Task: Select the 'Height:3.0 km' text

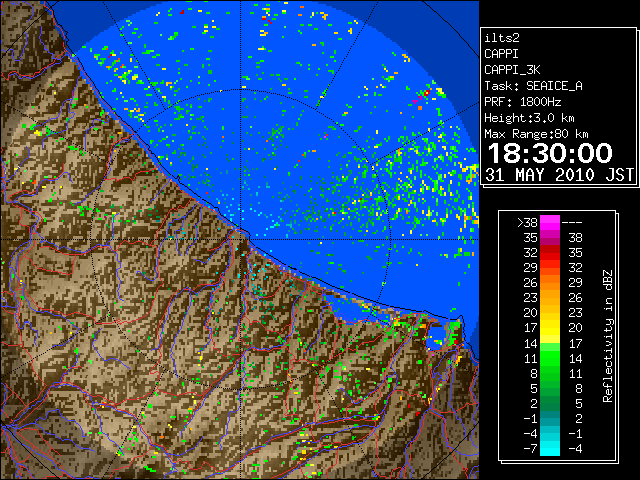Action: coord(529,118)
